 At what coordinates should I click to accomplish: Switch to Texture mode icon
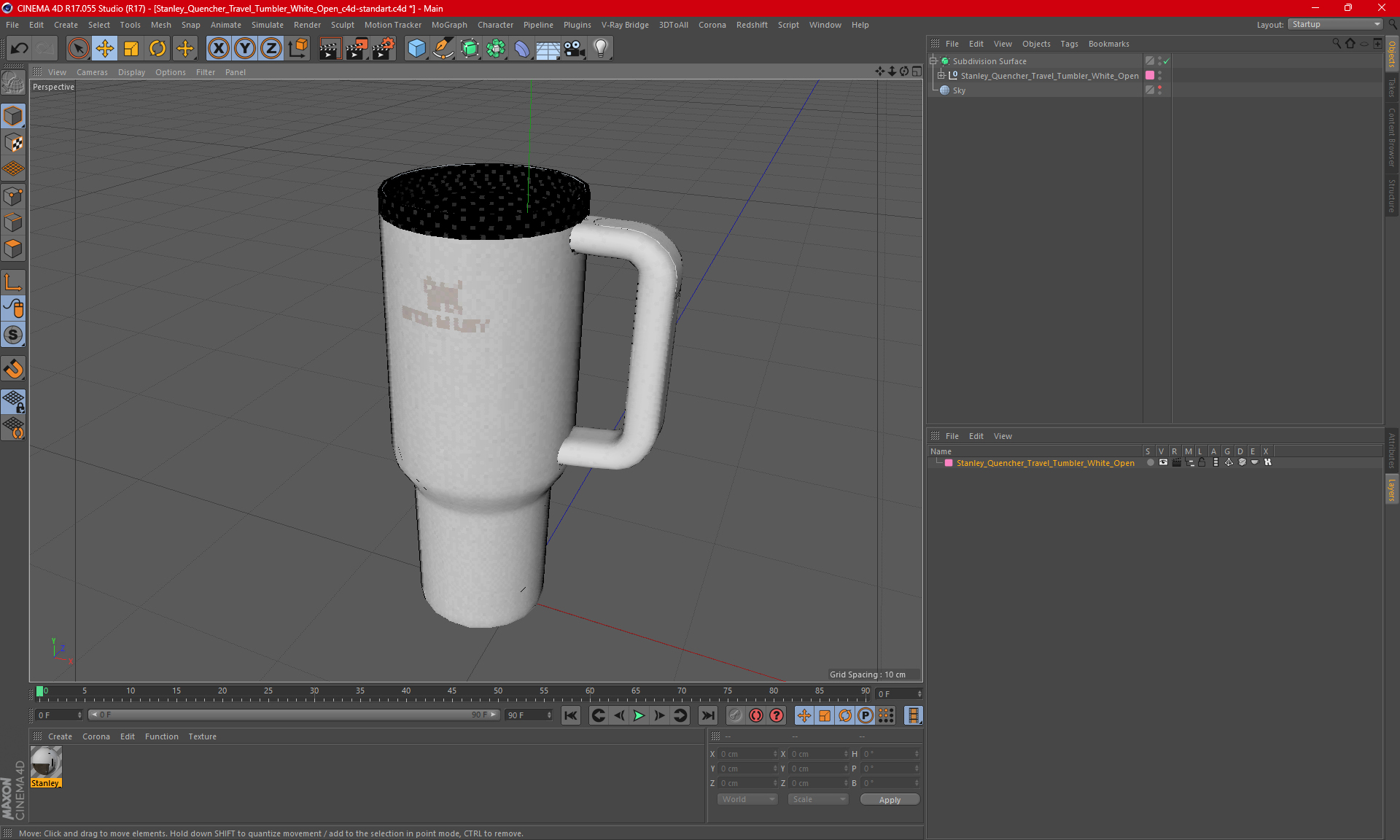point(13,143)
